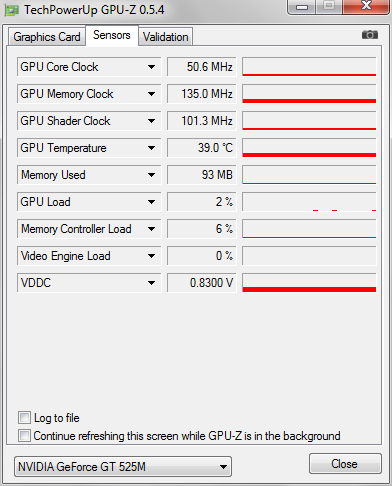Click the camera screenshot icon
Screen dimensions: 392x486
pos(370,34)
